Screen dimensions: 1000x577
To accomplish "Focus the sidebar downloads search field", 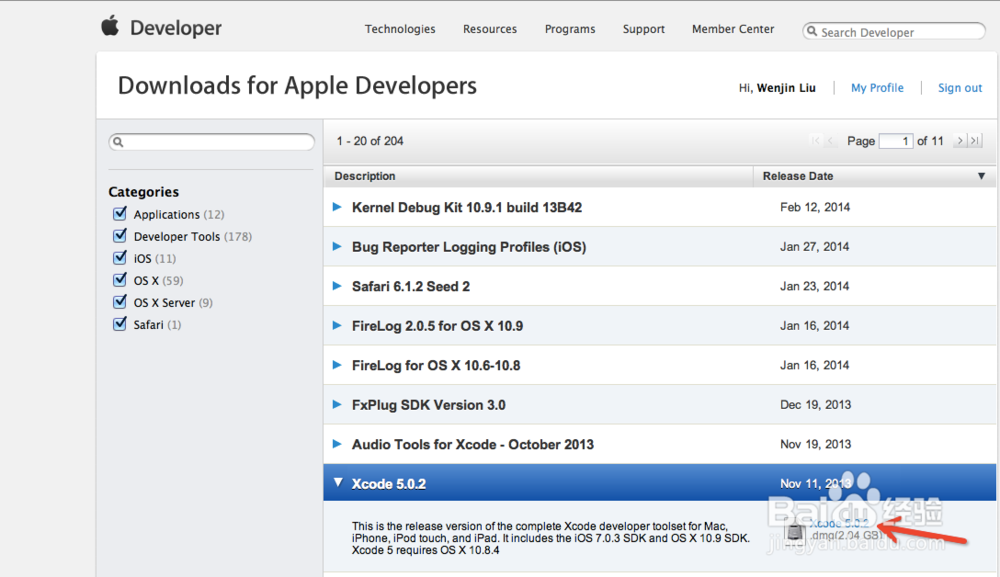I will pos(212,142).
